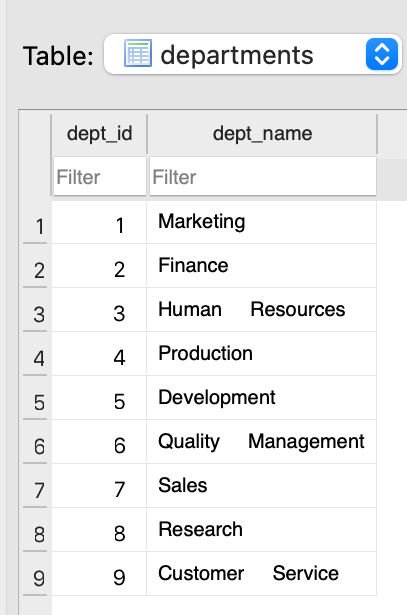Select the Research cell
Image resolution: width=407 pixels, height=615 pixels.
[262, 529]
